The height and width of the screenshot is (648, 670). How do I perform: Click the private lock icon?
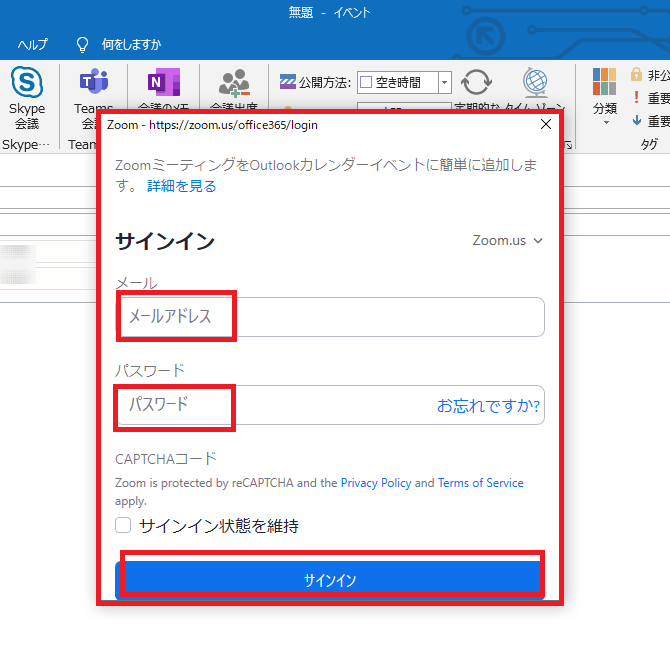point(636,74)
